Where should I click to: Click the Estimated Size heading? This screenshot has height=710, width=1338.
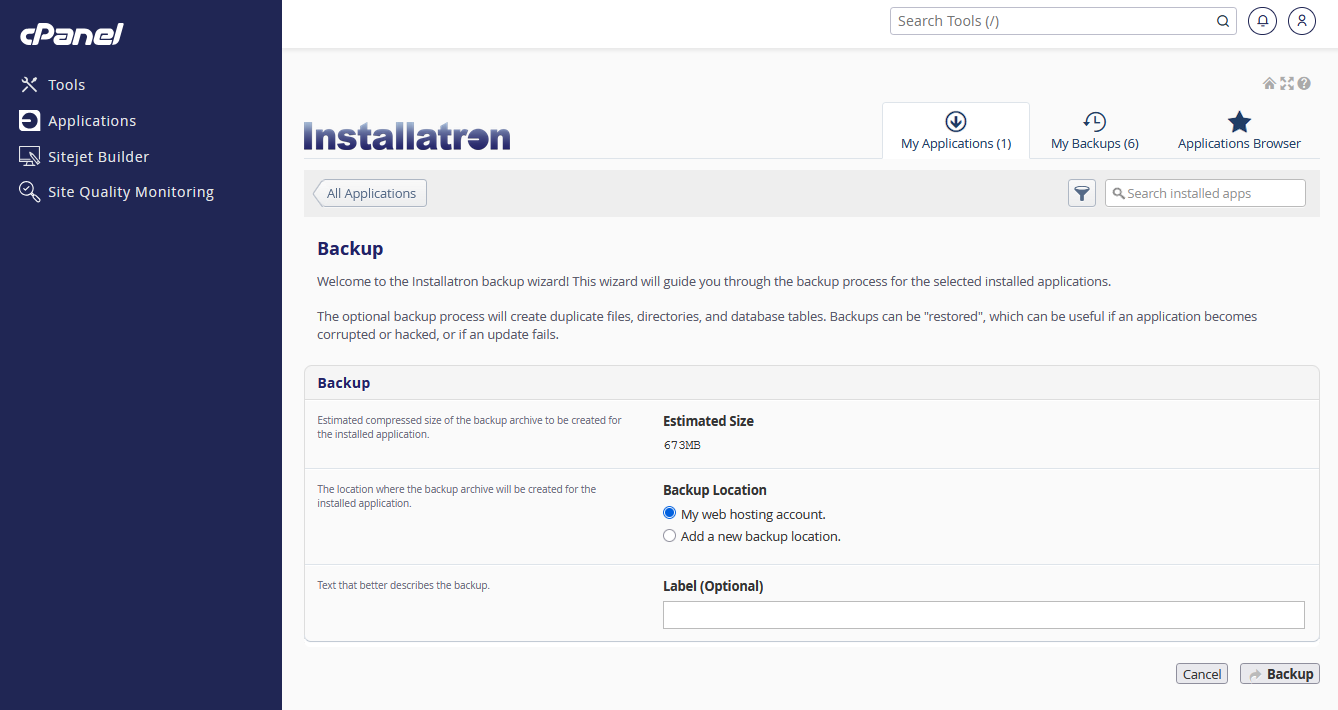tap(708, 421)
